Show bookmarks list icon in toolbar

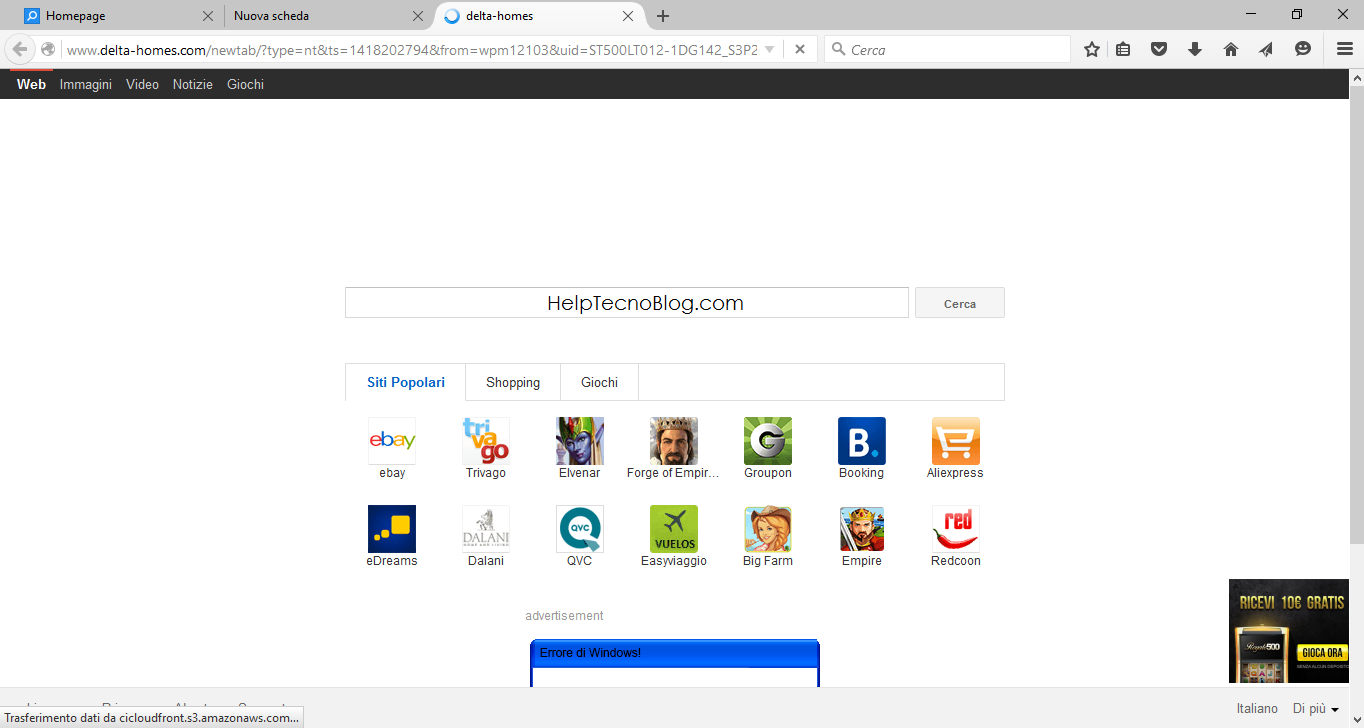click(1123, 49)
